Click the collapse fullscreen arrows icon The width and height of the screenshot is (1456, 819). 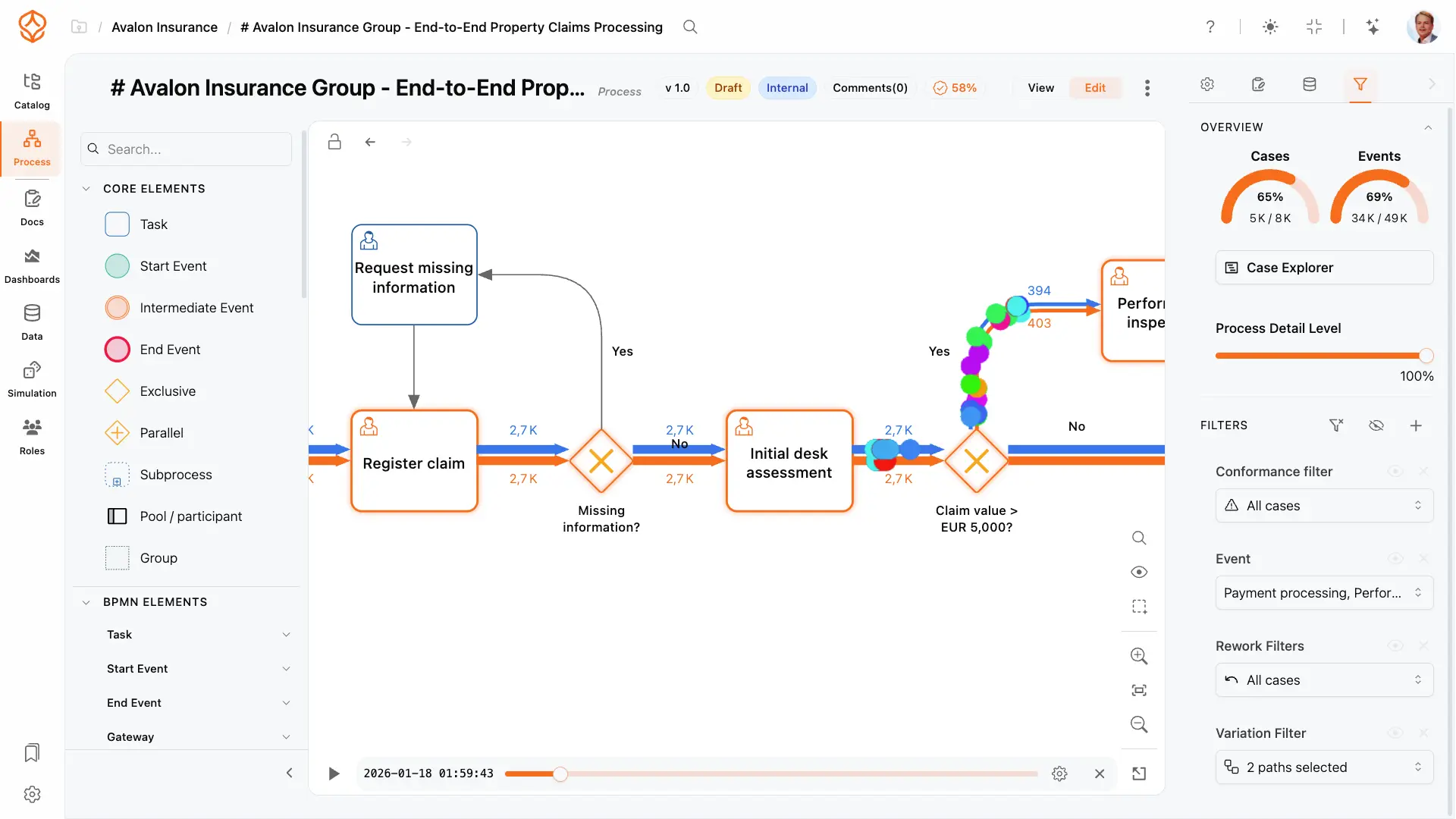point(1314,27)
